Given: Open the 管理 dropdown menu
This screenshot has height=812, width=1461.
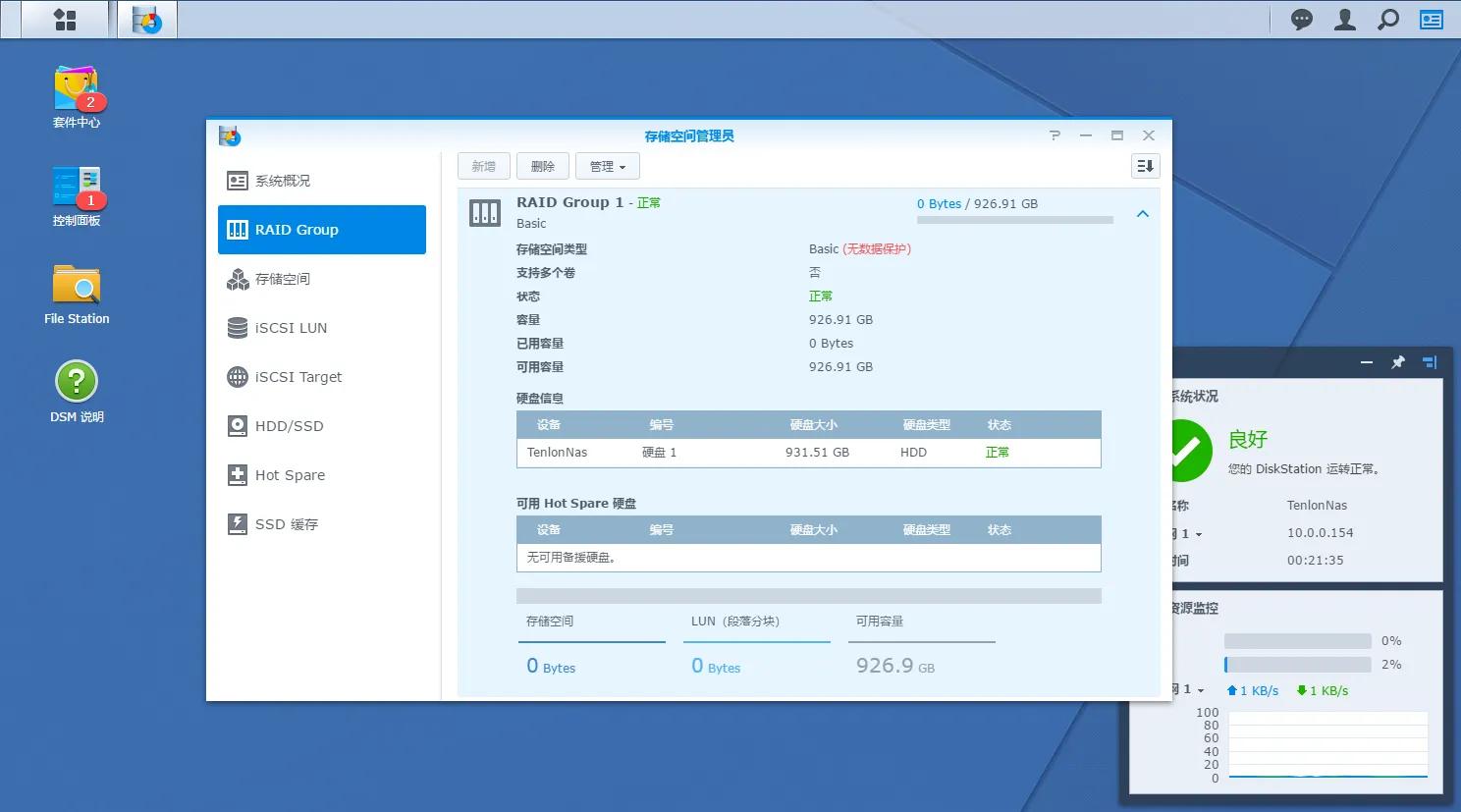Looking at the screenshot, I should pyautogui.click(x=607, y=166).
